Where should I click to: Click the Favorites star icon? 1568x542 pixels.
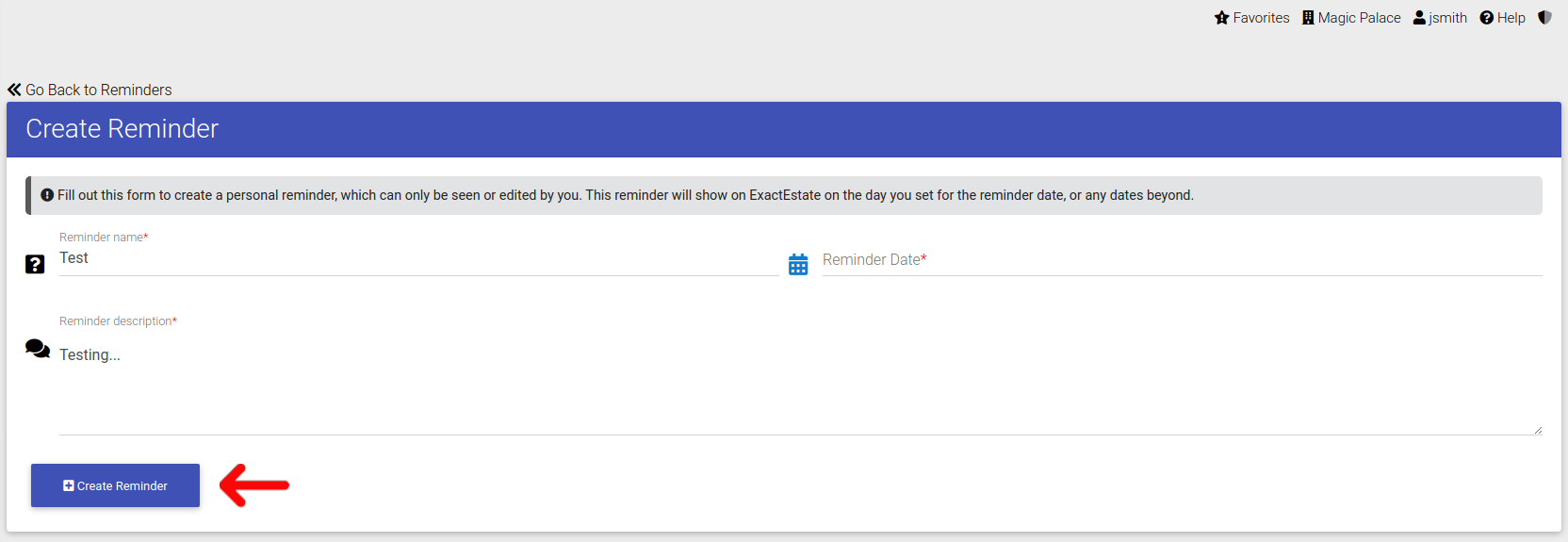[1222, 18]
